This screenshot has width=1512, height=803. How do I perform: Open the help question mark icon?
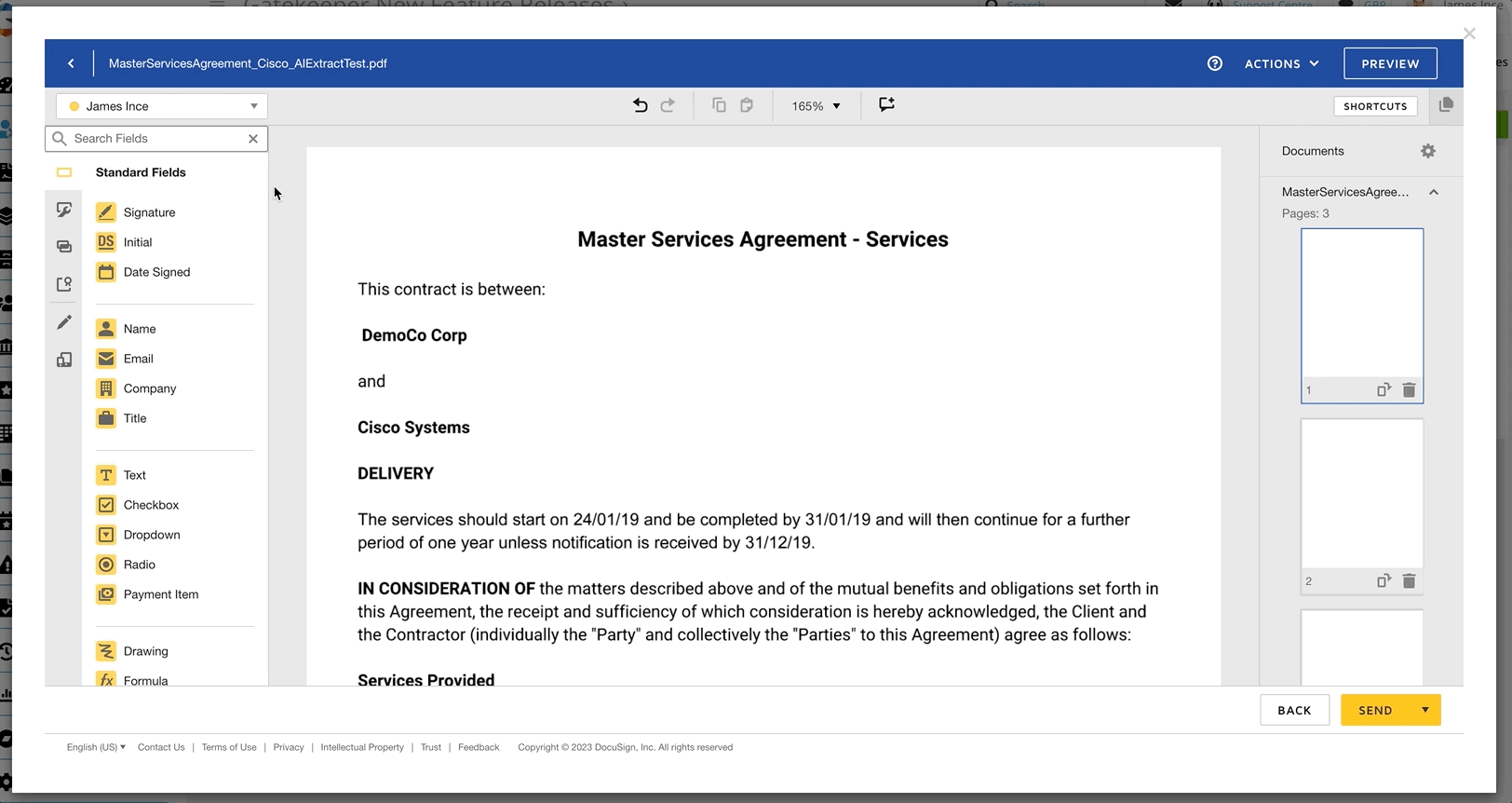[x=1215, y=63]
